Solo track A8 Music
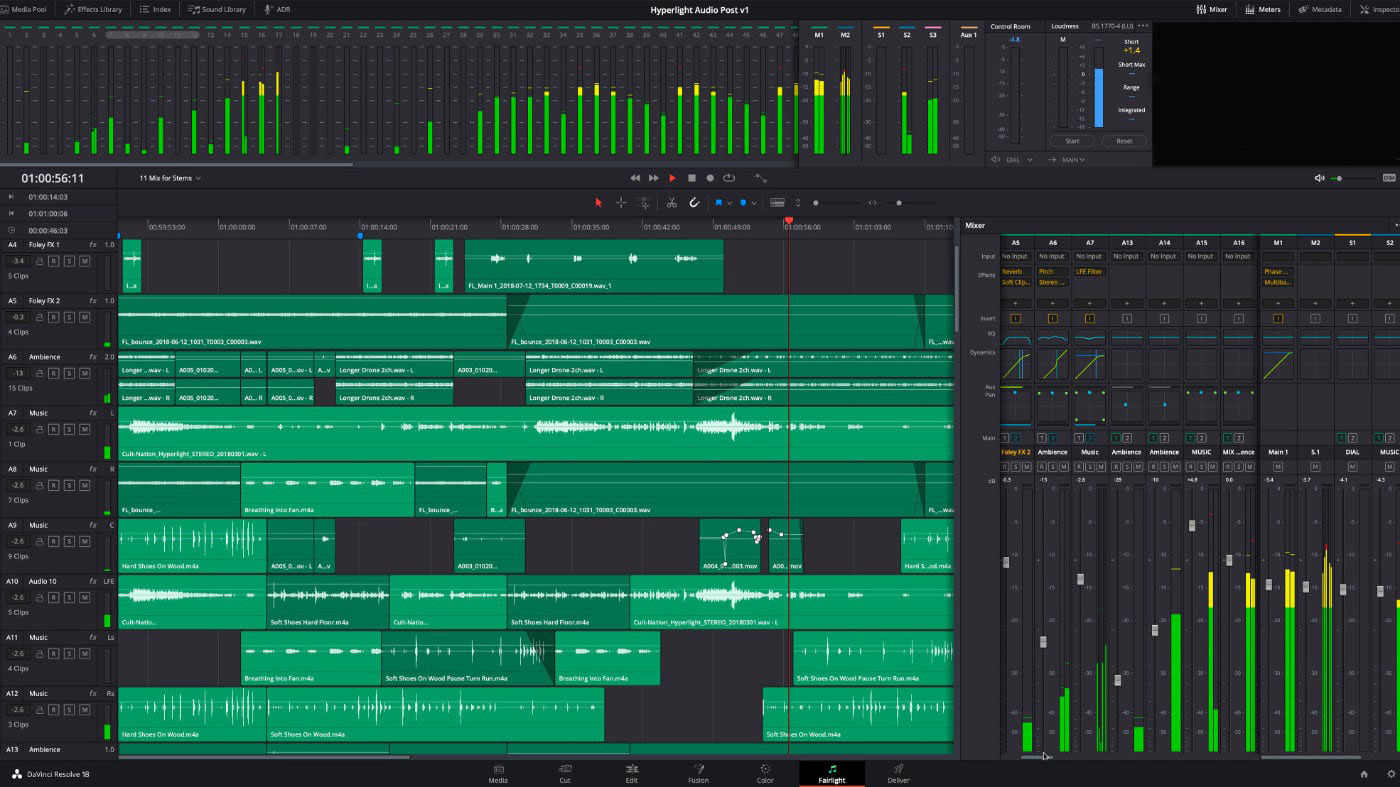 click(70, 485)
